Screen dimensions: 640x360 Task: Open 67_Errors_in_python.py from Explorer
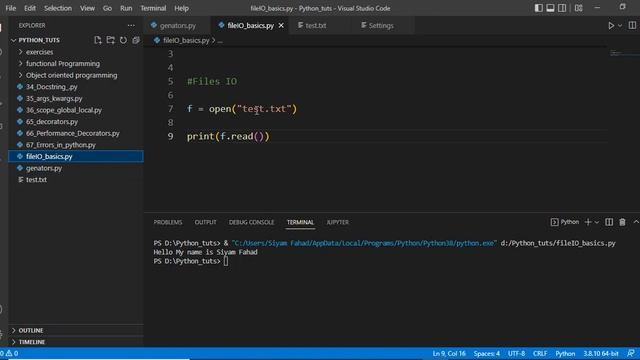pyautogui.click(x=76, y=145)
